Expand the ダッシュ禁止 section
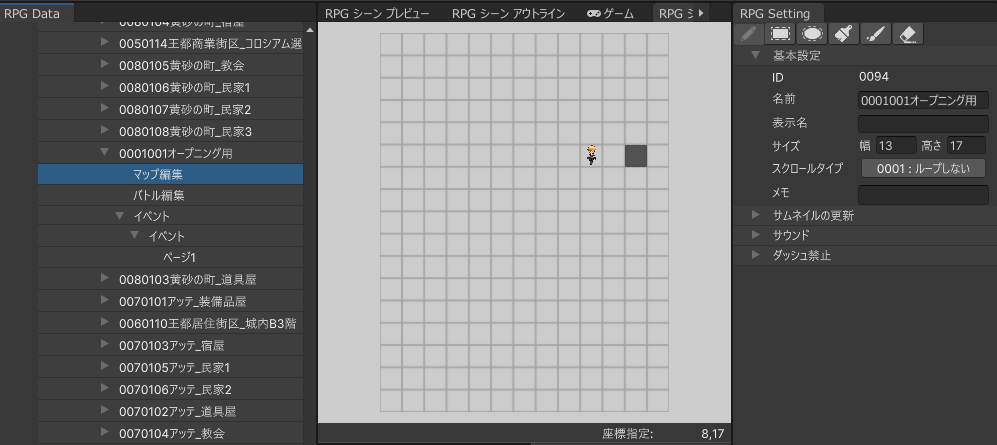This screenshot has height=445, width=997. [x=756, y=255]
